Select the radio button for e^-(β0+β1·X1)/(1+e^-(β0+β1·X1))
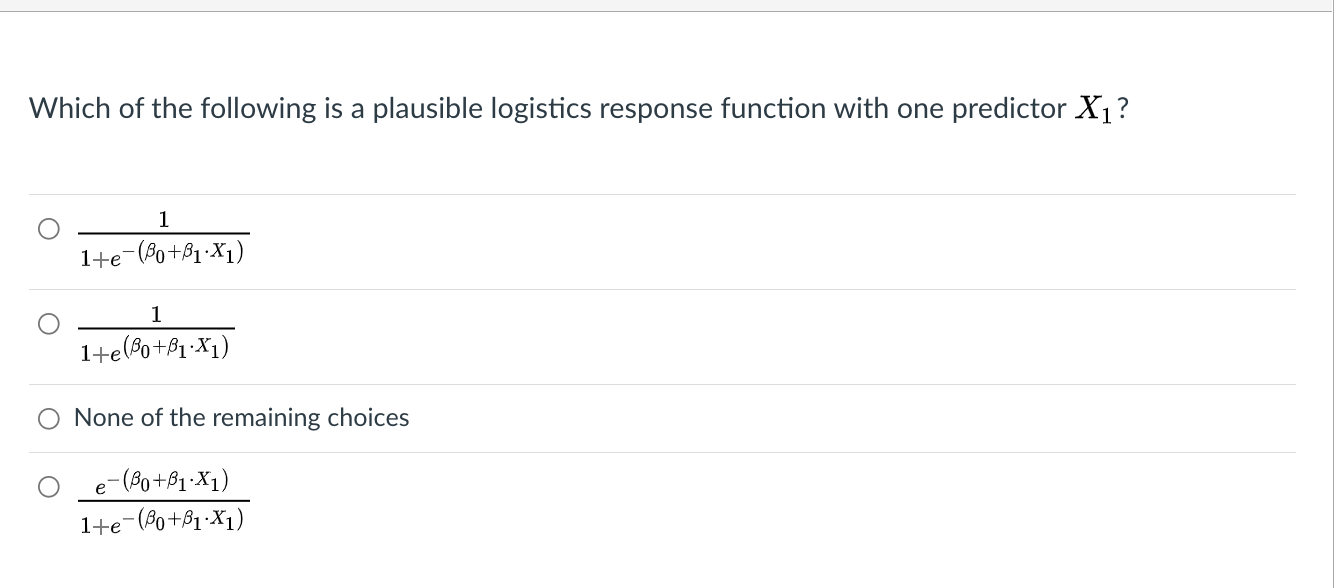 pos(48,487)
